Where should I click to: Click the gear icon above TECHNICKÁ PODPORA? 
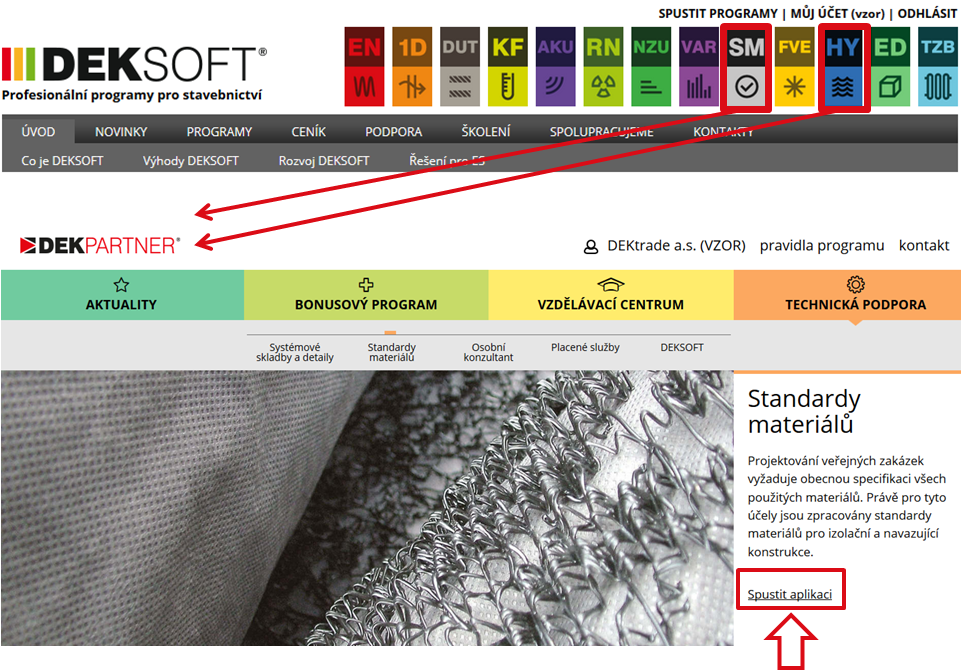coord(855,284)
